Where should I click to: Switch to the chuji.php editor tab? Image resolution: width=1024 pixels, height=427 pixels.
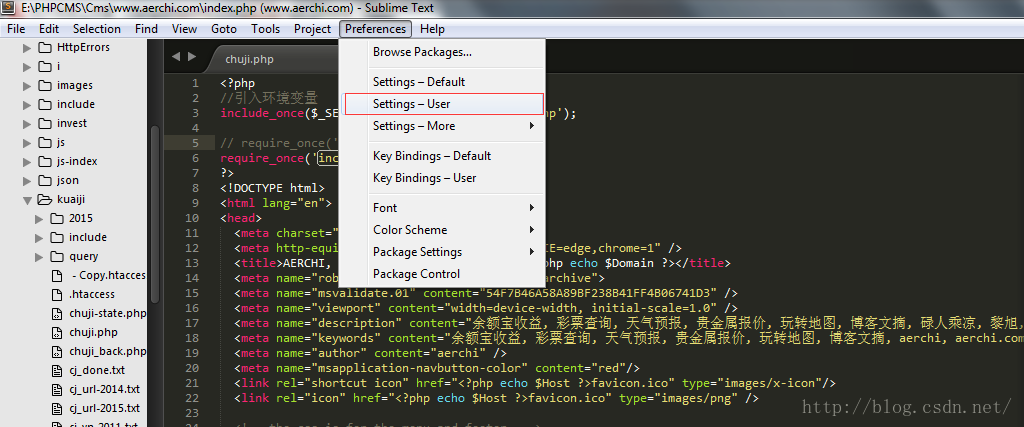pos(249,59)
